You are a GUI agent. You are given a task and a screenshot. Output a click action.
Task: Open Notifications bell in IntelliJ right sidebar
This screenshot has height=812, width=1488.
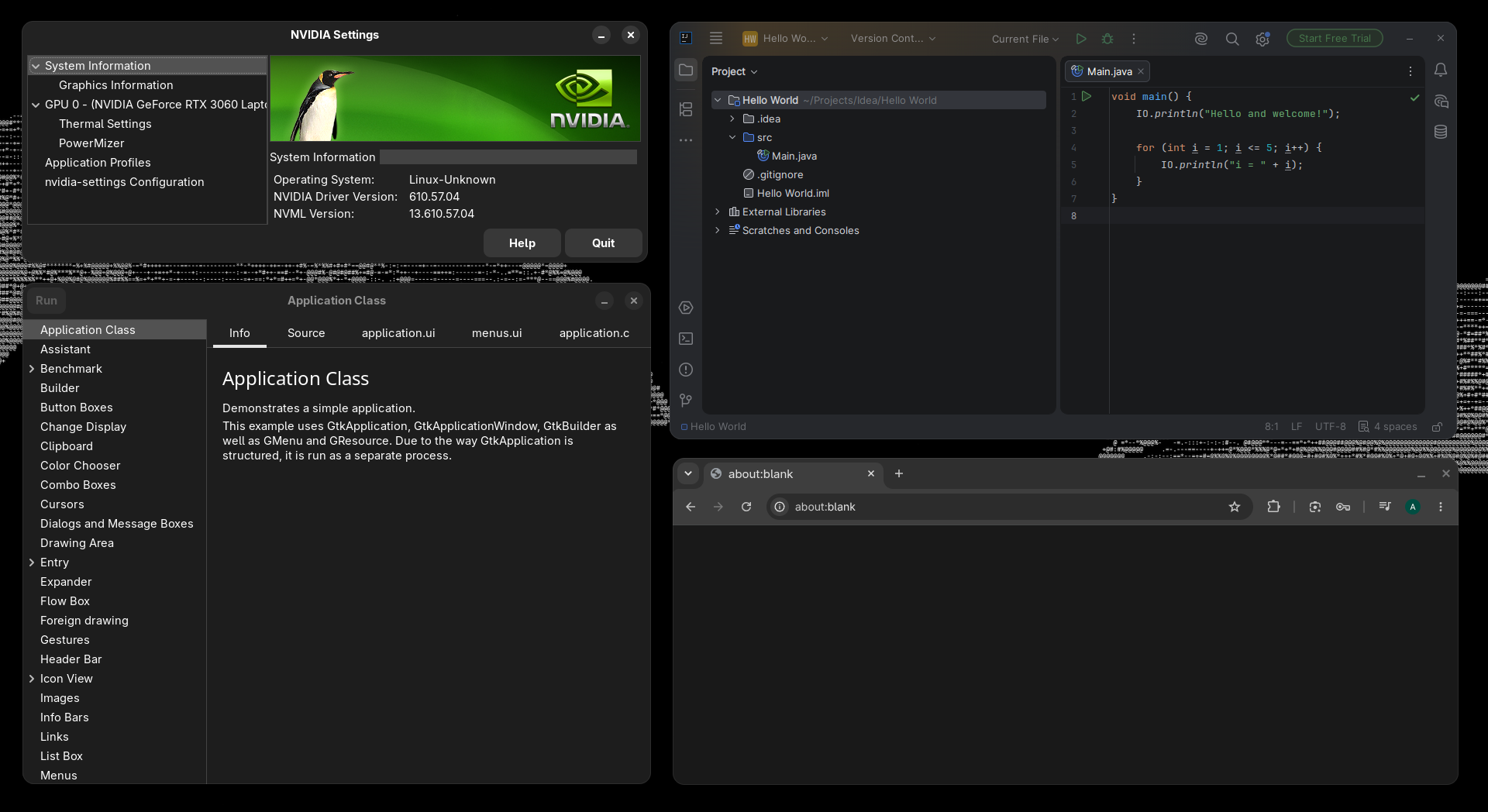tap(1441, 70)
